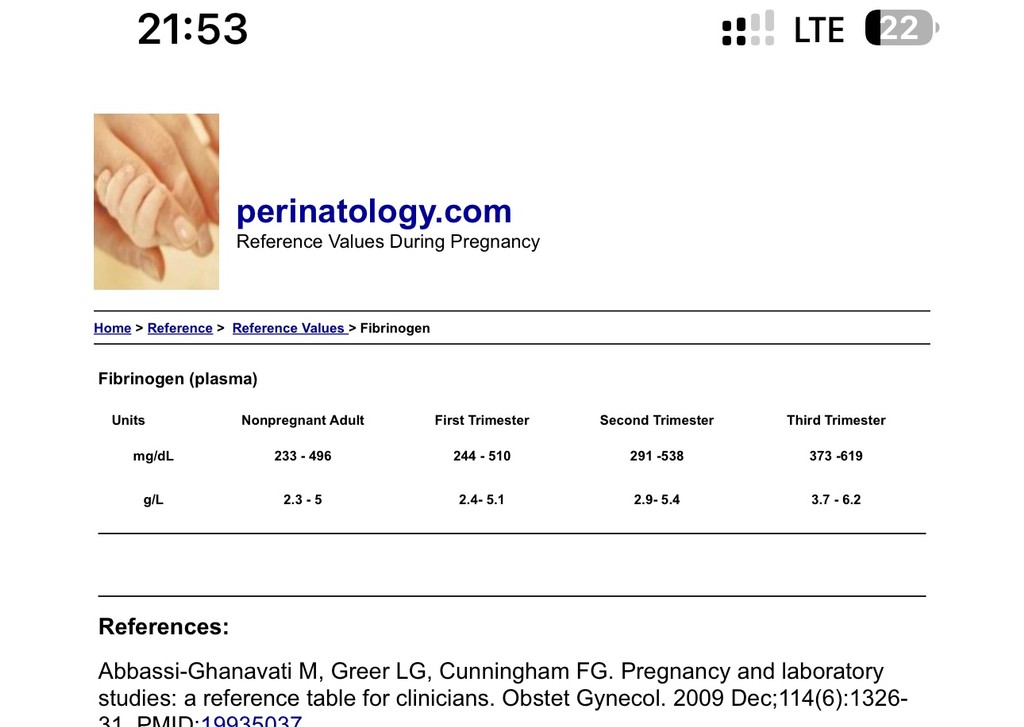Click the Nonpregnant Adult column header

pos(302,420)
